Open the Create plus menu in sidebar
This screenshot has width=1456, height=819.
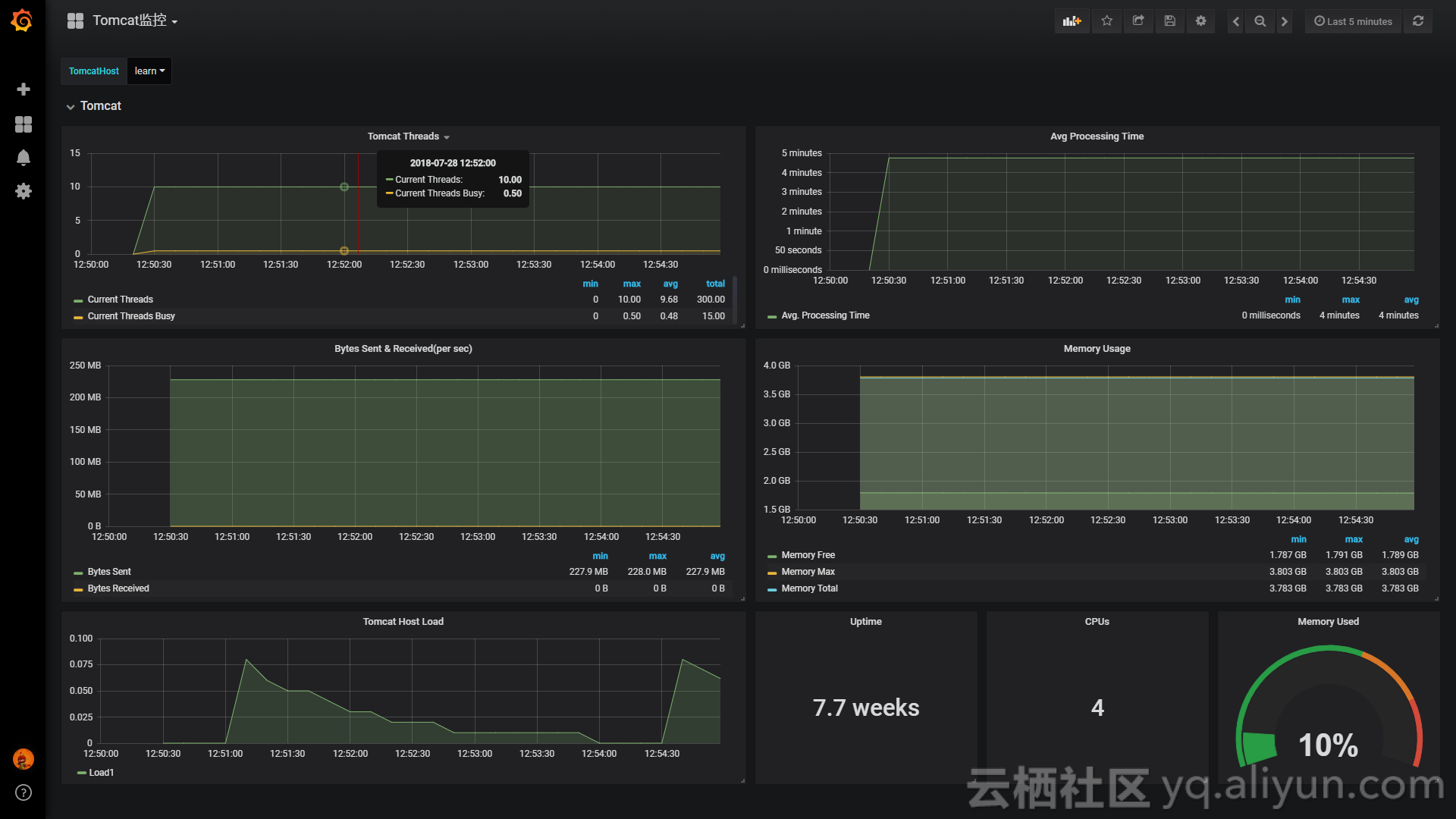coord(24,89)
